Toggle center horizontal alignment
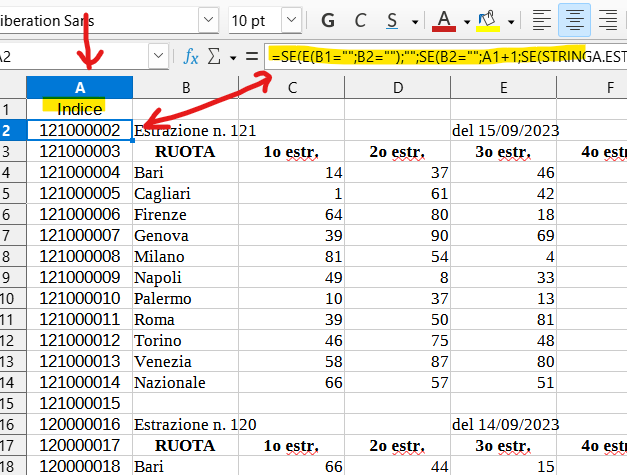627x475 pixels. click(x=574, y=20)
